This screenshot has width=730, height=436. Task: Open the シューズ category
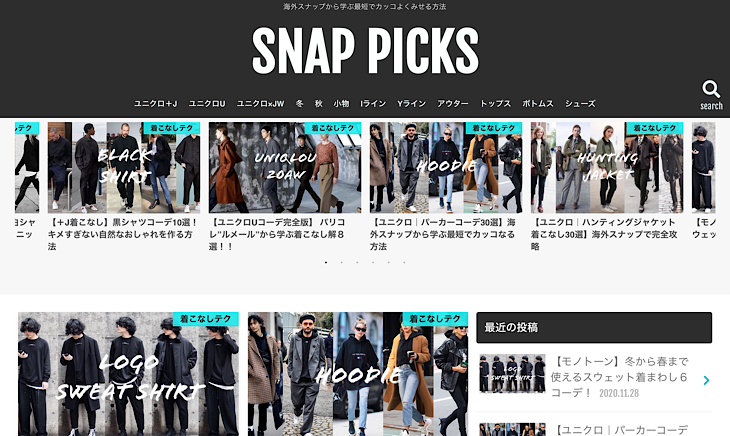580,104
